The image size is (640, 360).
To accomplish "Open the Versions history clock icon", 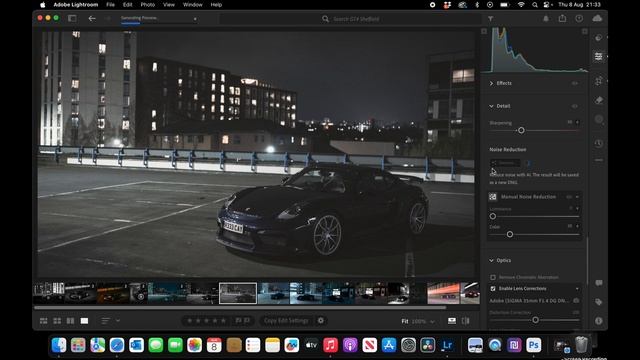I will tap(598, 143).
